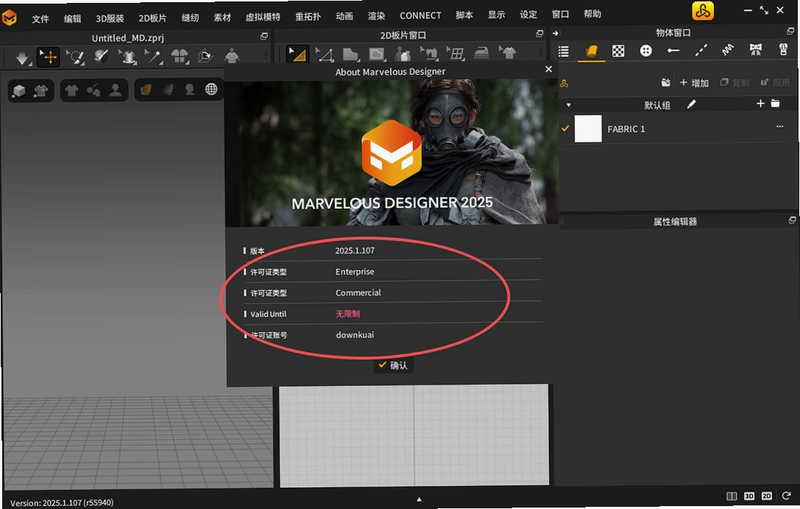
Task: Open the Topstitch dashed-line tab
Action: point(701,50)
